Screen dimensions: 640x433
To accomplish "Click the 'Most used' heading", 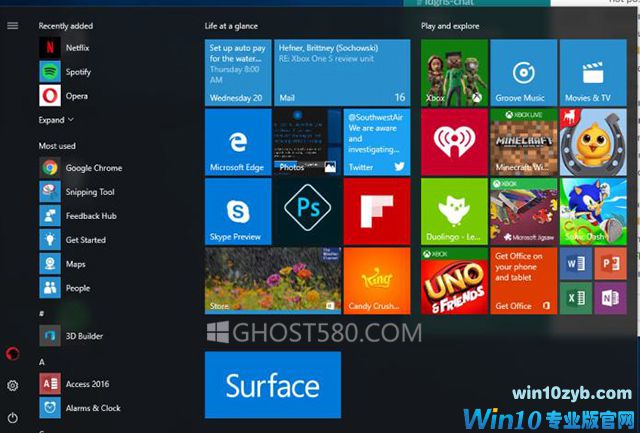I will click(x=57, y=146).
